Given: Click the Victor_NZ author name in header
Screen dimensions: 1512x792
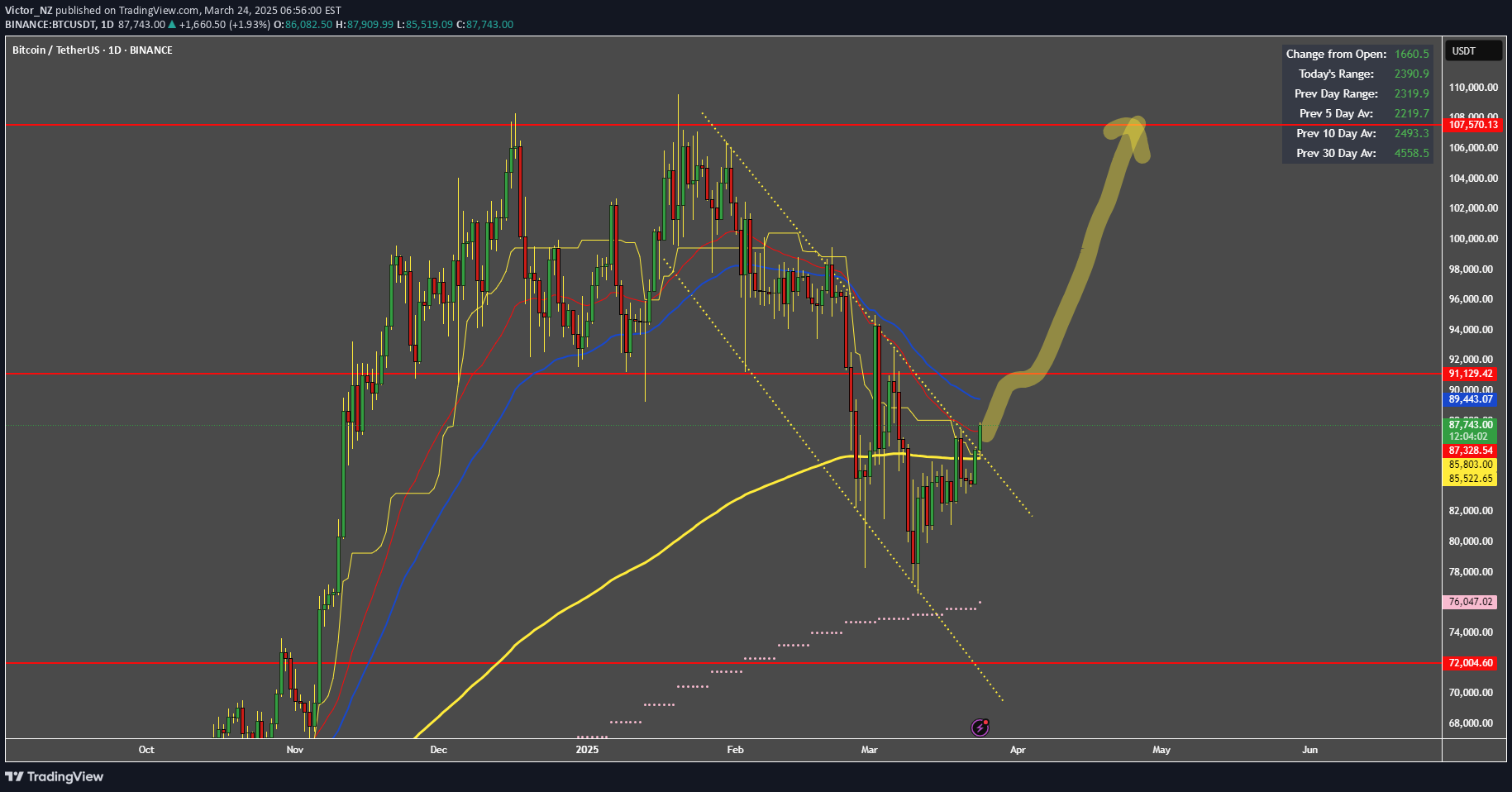Looking at the screenshot, I should pyautogui.click(x=29, y=10).
